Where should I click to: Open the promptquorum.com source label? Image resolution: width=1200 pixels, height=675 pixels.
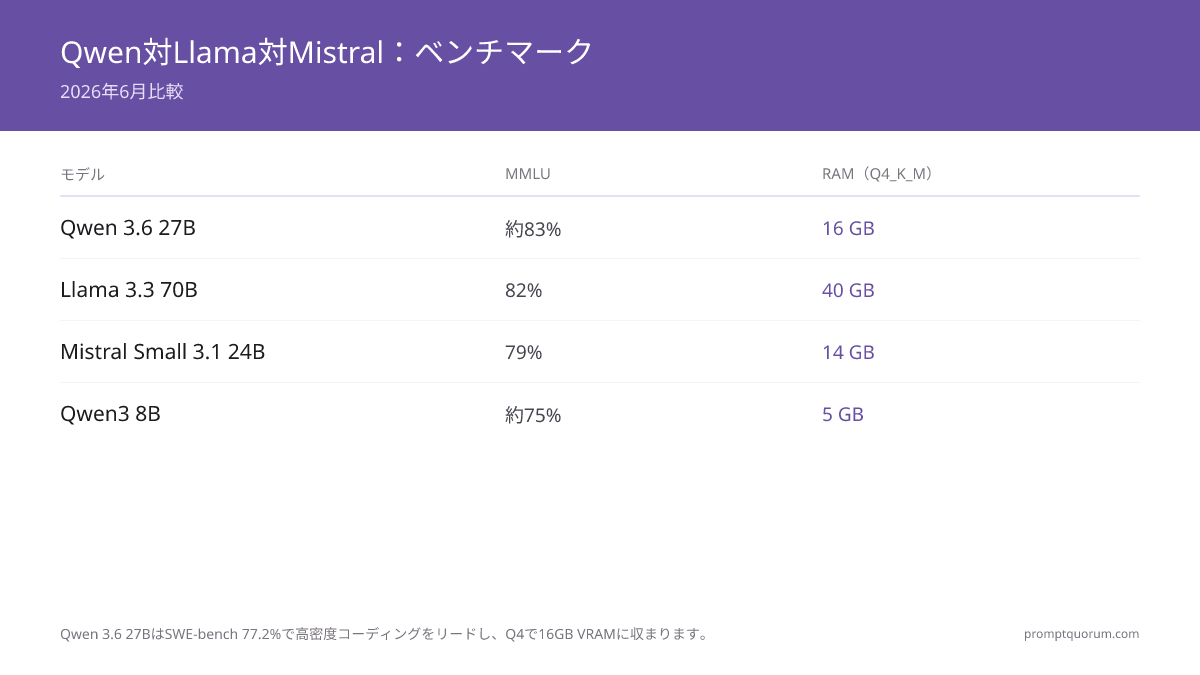[1082, 634]
